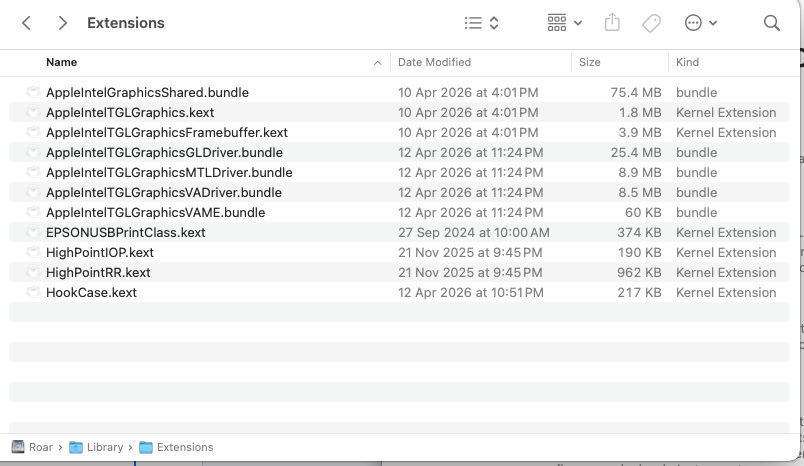This screenshot has height=466, width=804.
Task: Click the file name AppleIntelTGLGraphics.kext
Action: pos(130,113)
